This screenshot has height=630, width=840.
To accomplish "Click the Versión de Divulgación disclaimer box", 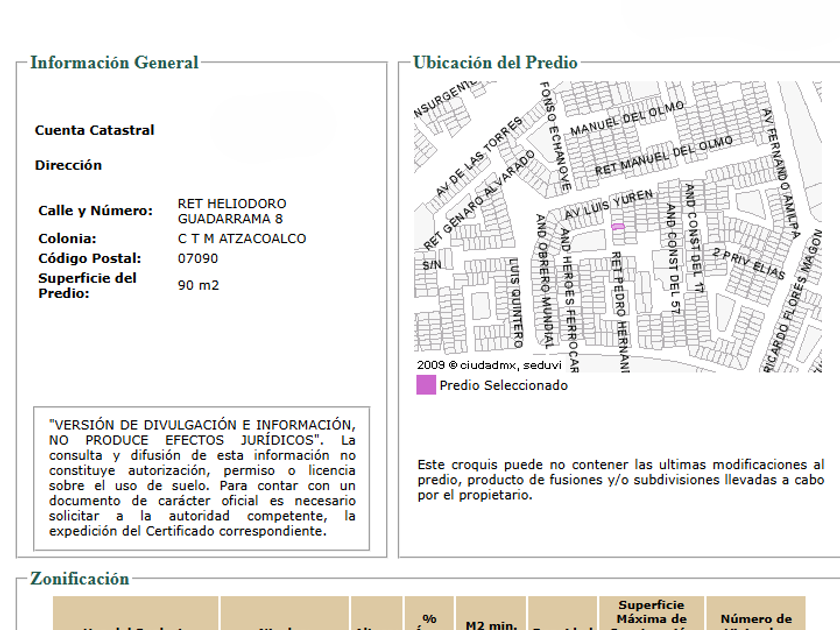I will [202, 477].
